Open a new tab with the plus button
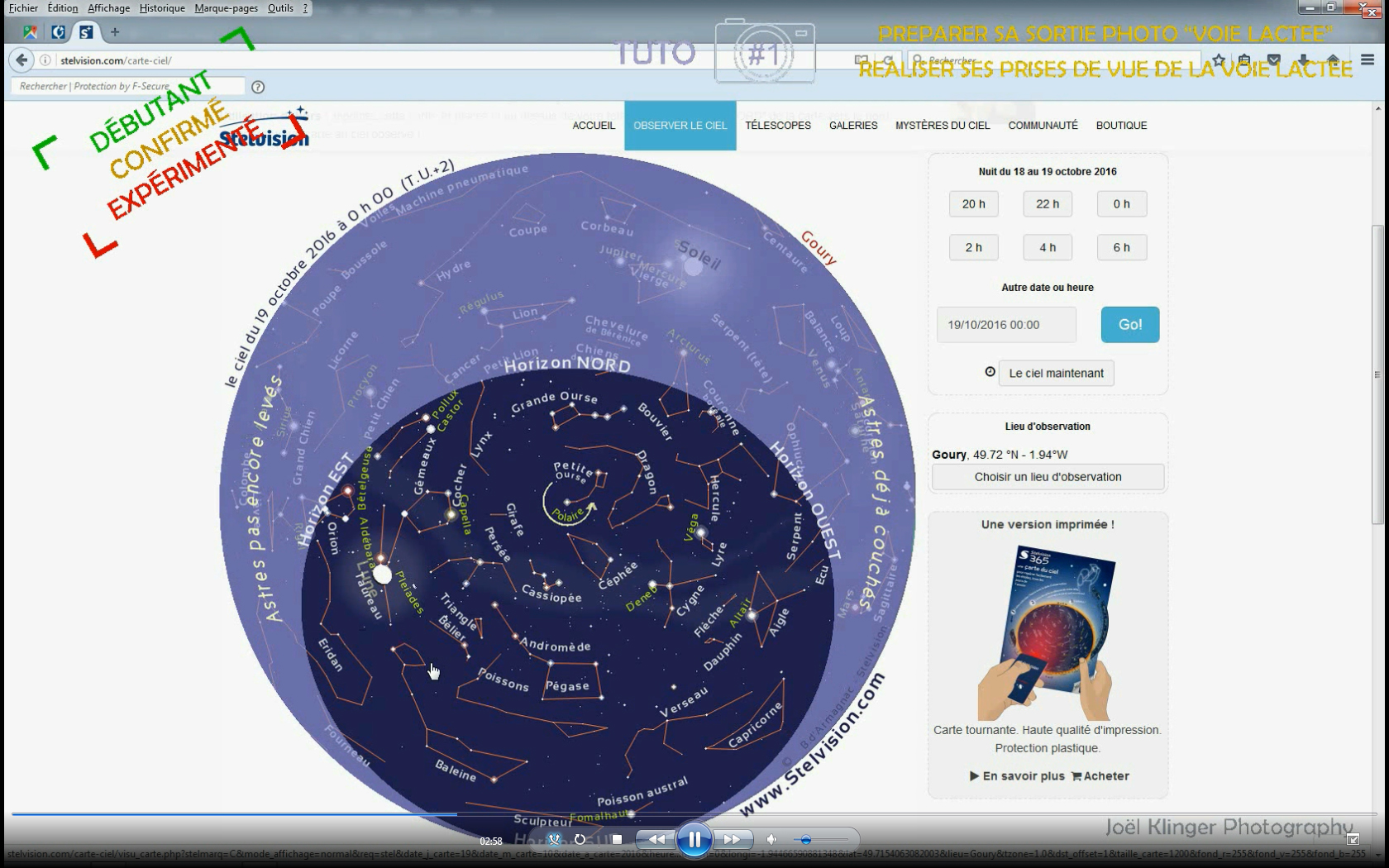The height and width of the screenshot is (868, 1389). [x=115, y=32]
